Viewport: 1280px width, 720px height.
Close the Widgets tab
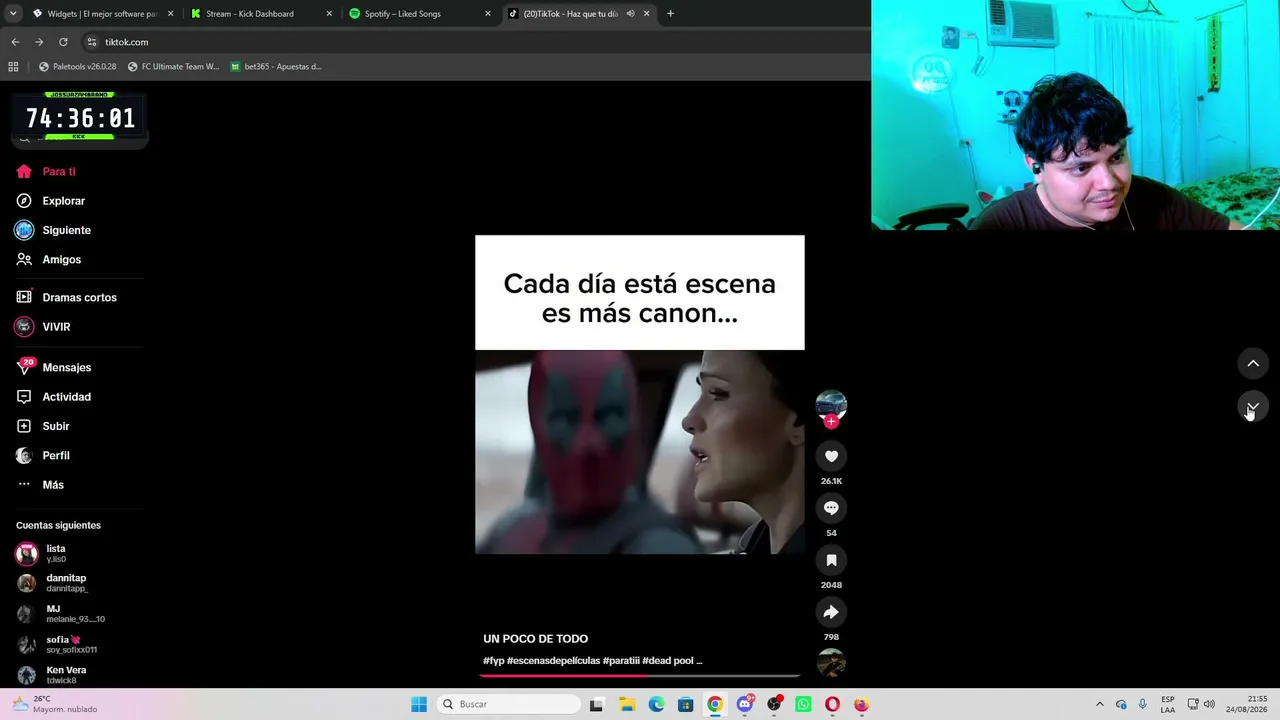pyautogui.click(x=170, y=14)
